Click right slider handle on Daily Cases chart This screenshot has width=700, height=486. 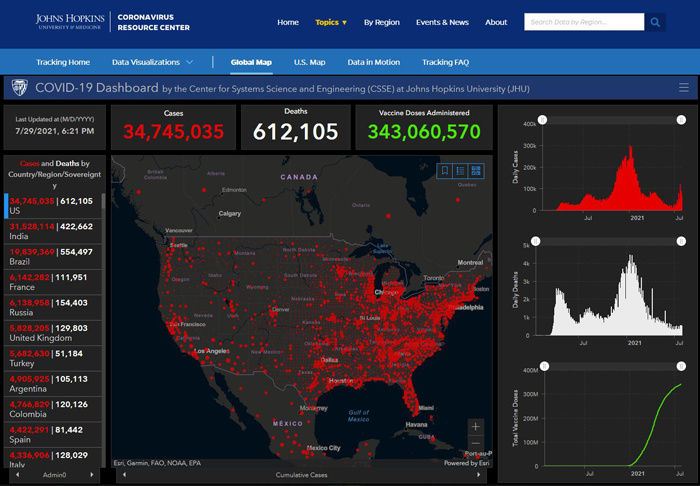pyautogui.click(x=681, y=120)
